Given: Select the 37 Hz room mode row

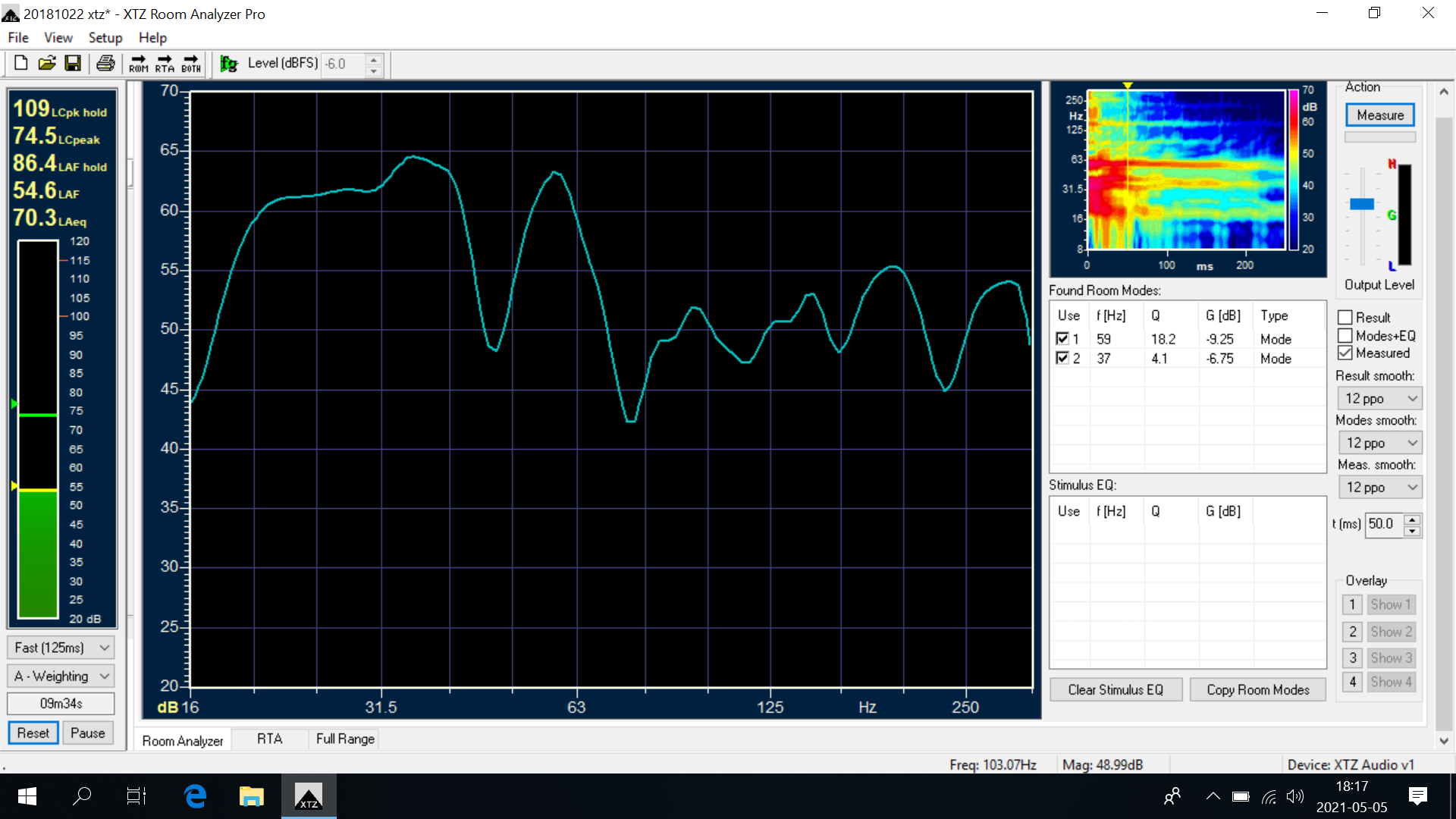Looking at the screenshot, I should tap(1187, 359).
